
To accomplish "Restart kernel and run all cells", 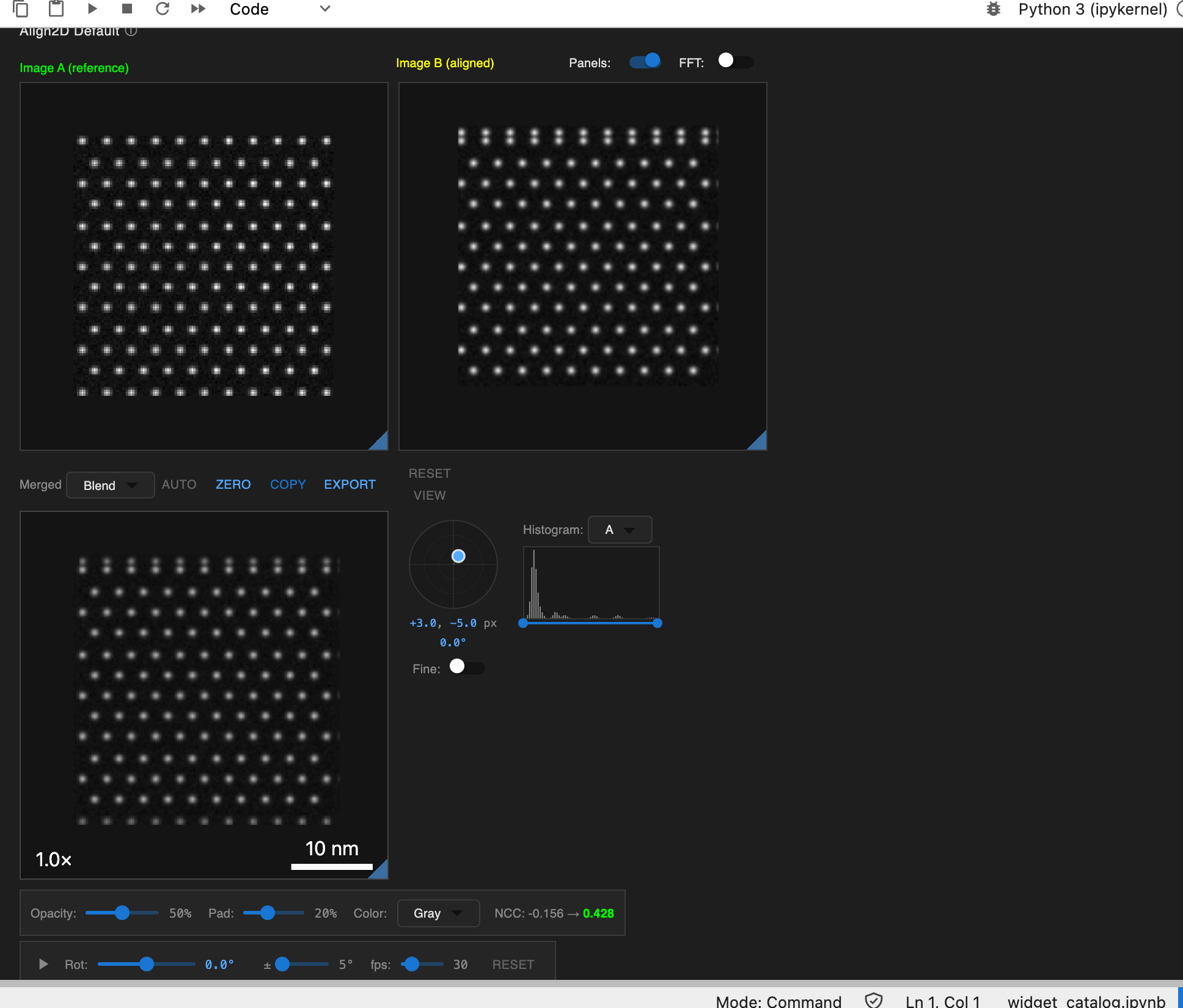I will [x=198, y=9].
